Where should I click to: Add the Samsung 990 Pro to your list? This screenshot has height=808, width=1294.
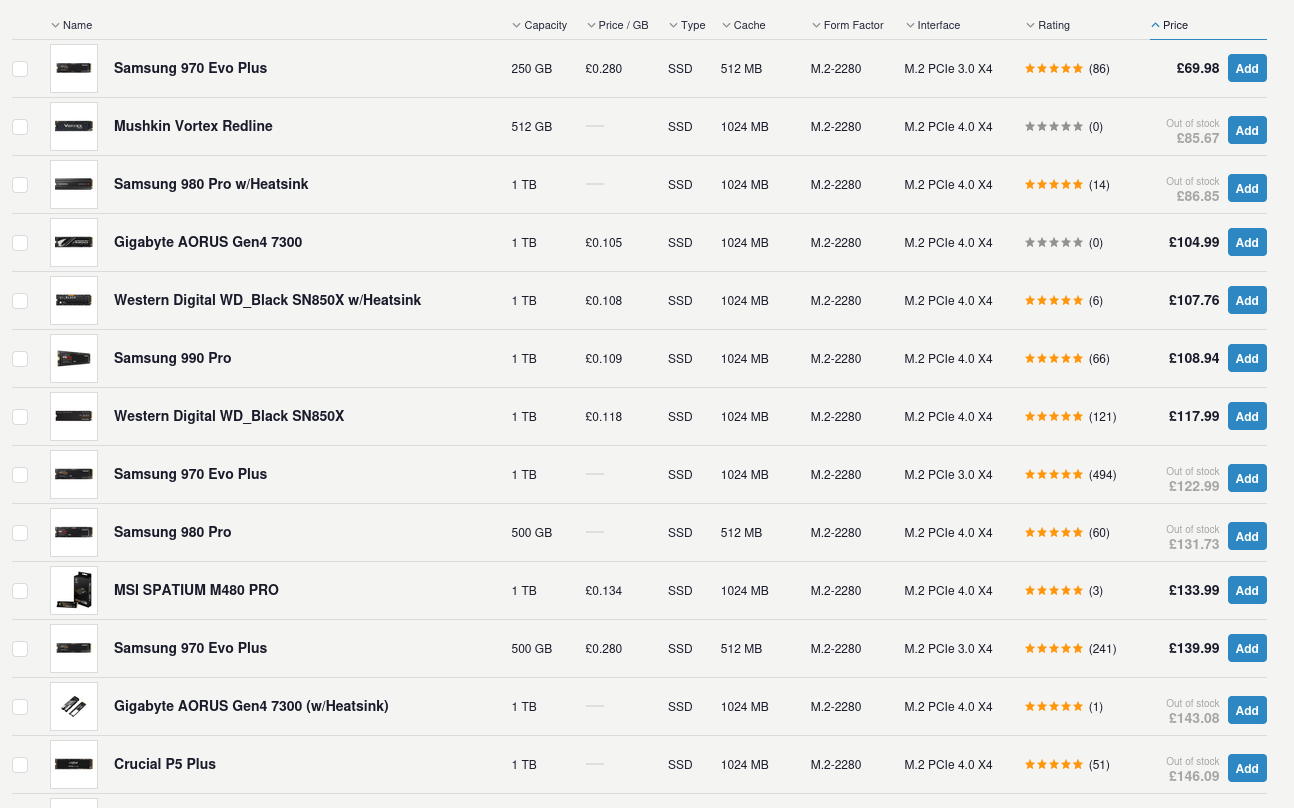pos(1246,358)
